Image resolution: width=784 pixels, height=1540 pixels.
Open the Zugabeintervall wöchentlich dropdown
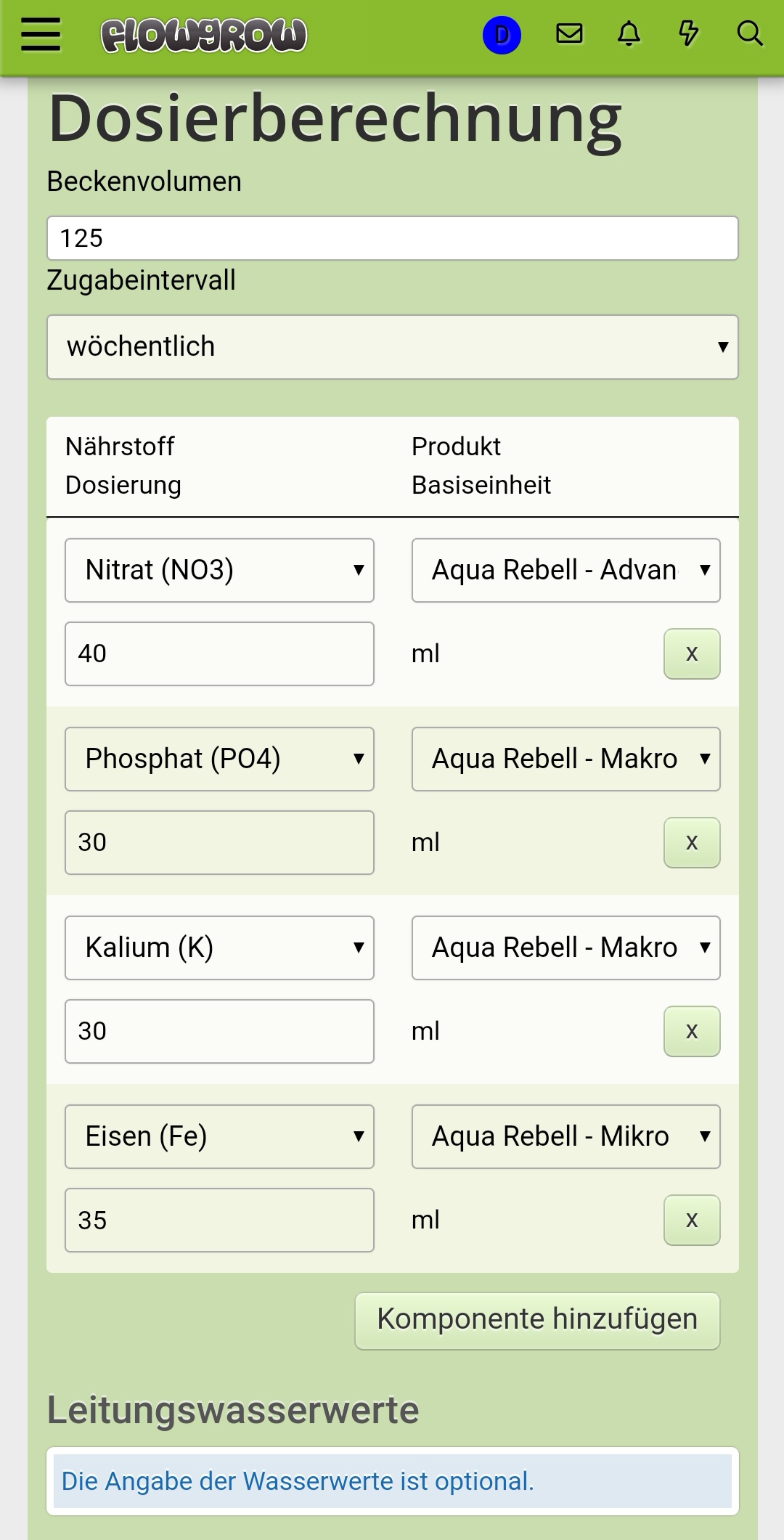coord(392,347)
